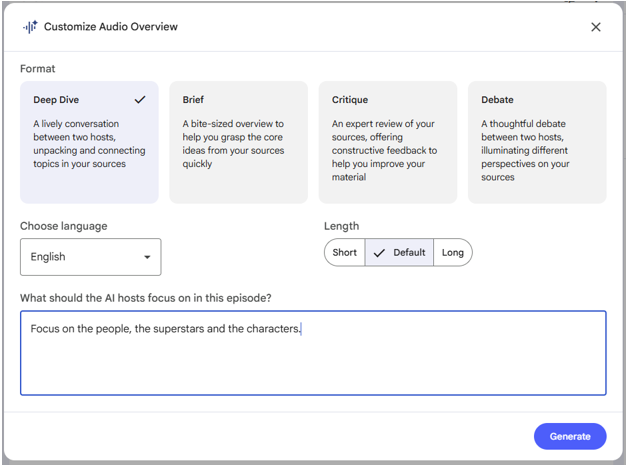Set length to Long
The width and height of the screenshot is (629, 465).
[453, 253]
